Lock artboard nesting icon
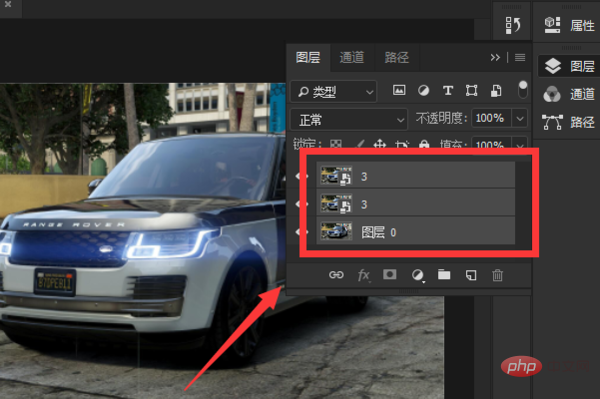Image resolution: width=600 pixels, height=399 pixels. click(402, 144)
